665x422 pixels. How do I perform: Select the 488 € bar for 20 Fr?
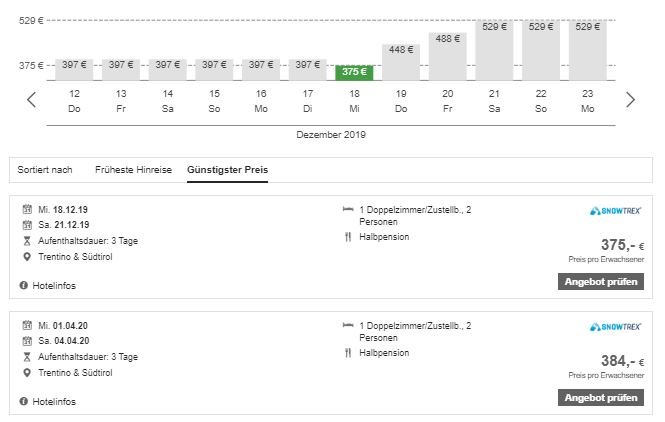pyautogui.click(x=447, y=56)
